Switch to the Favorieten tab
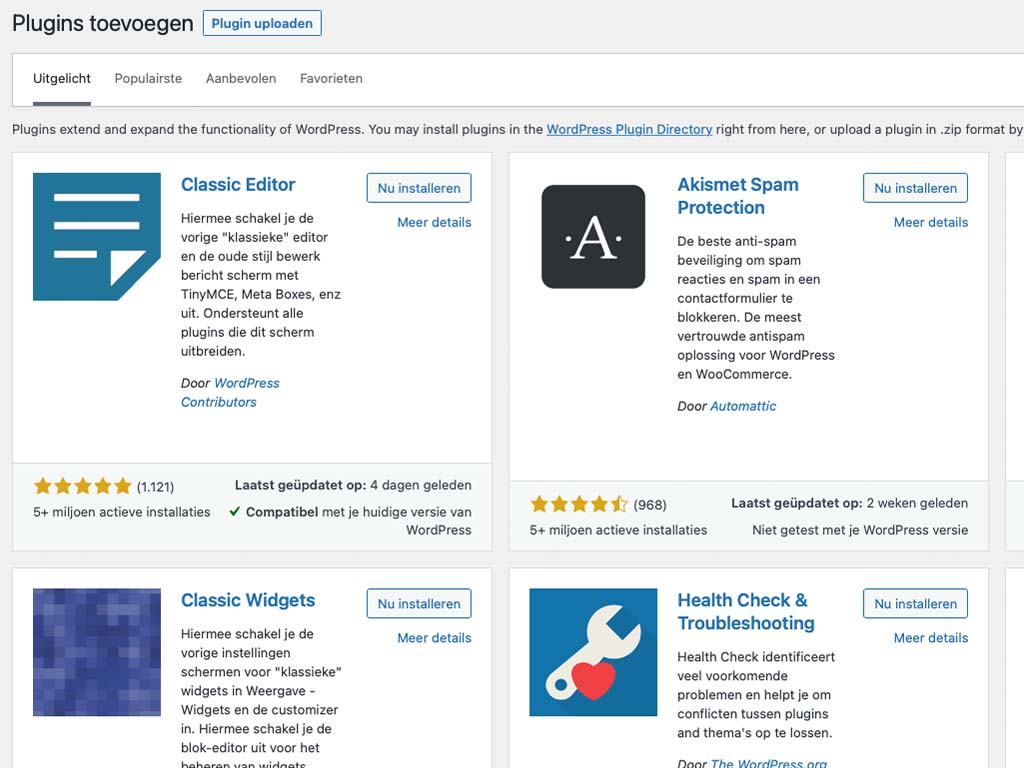The height and width of the screenshot is (768, 1024). click(x=330, y=77)
